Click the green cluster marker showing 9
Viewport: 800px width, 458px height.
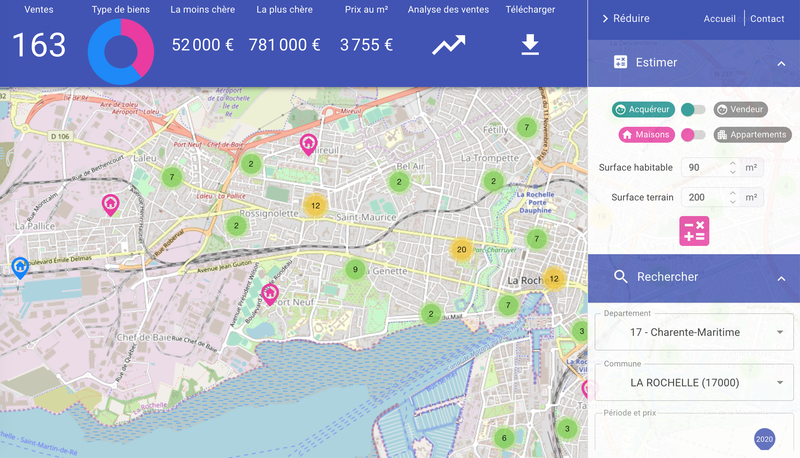click(354, 269)
